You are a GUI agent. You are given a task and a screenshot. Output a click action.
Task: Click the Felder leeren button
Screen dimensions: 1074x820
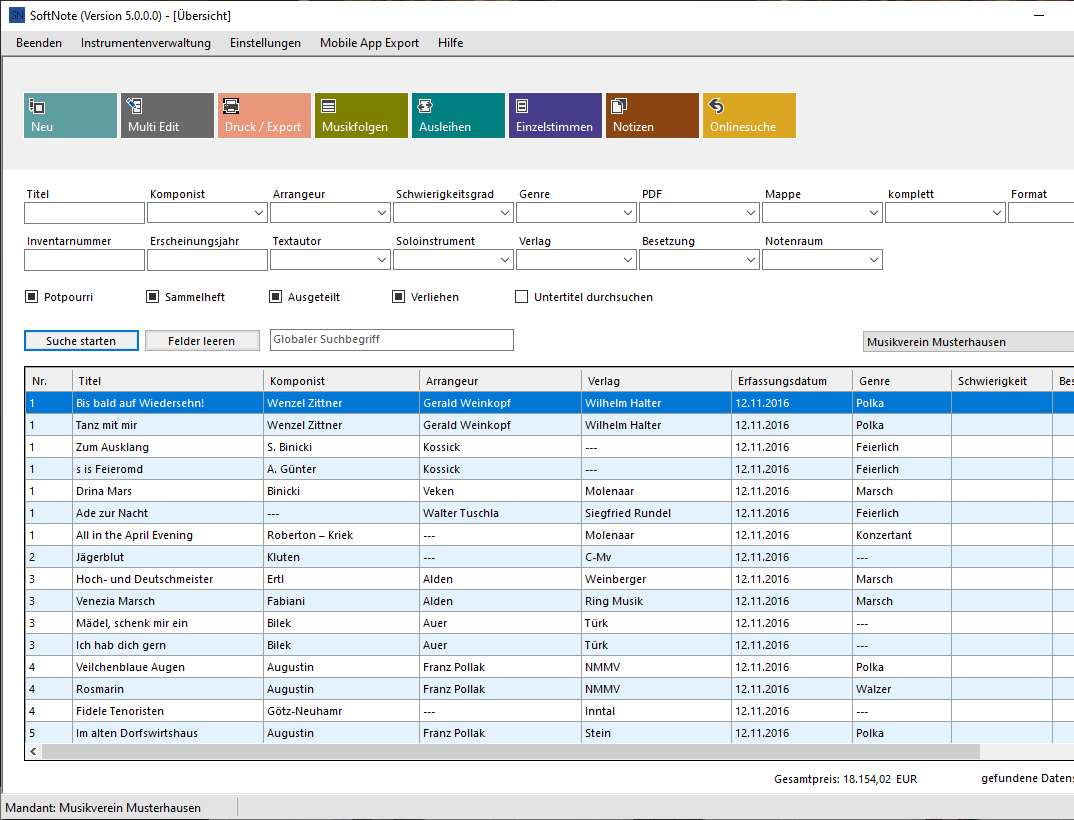click(x=202, y=341)
